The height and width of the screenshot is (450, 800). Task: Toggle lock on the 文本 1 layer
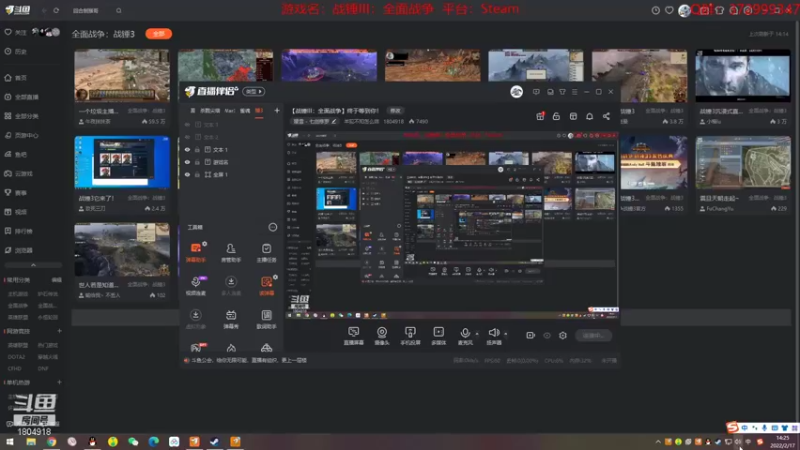click(197, 149)
